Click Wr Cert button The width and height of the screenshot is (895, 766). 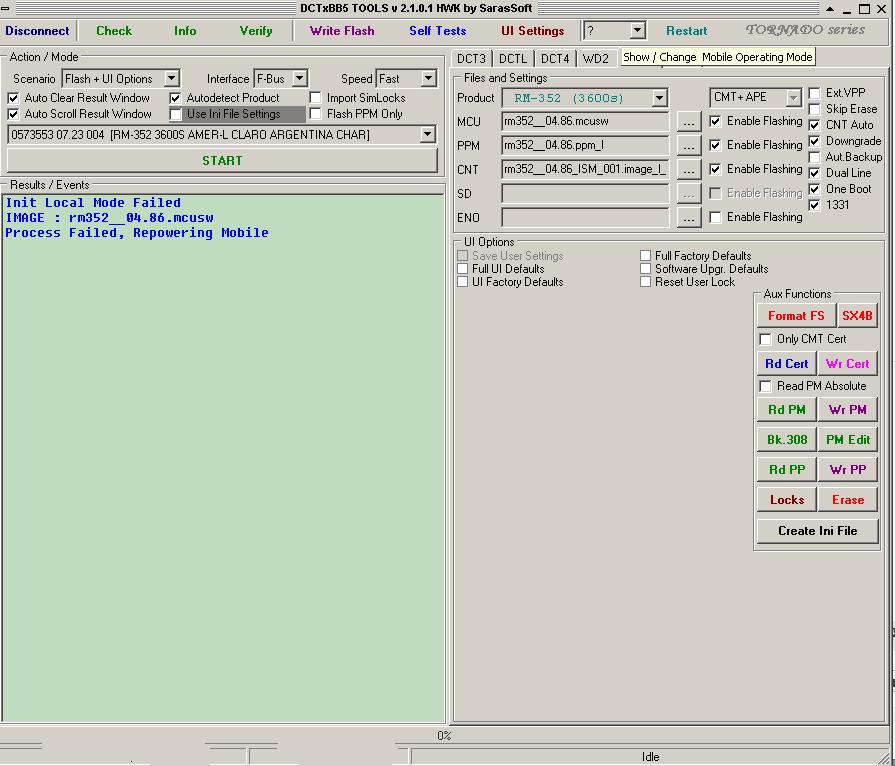click(848, 364)
